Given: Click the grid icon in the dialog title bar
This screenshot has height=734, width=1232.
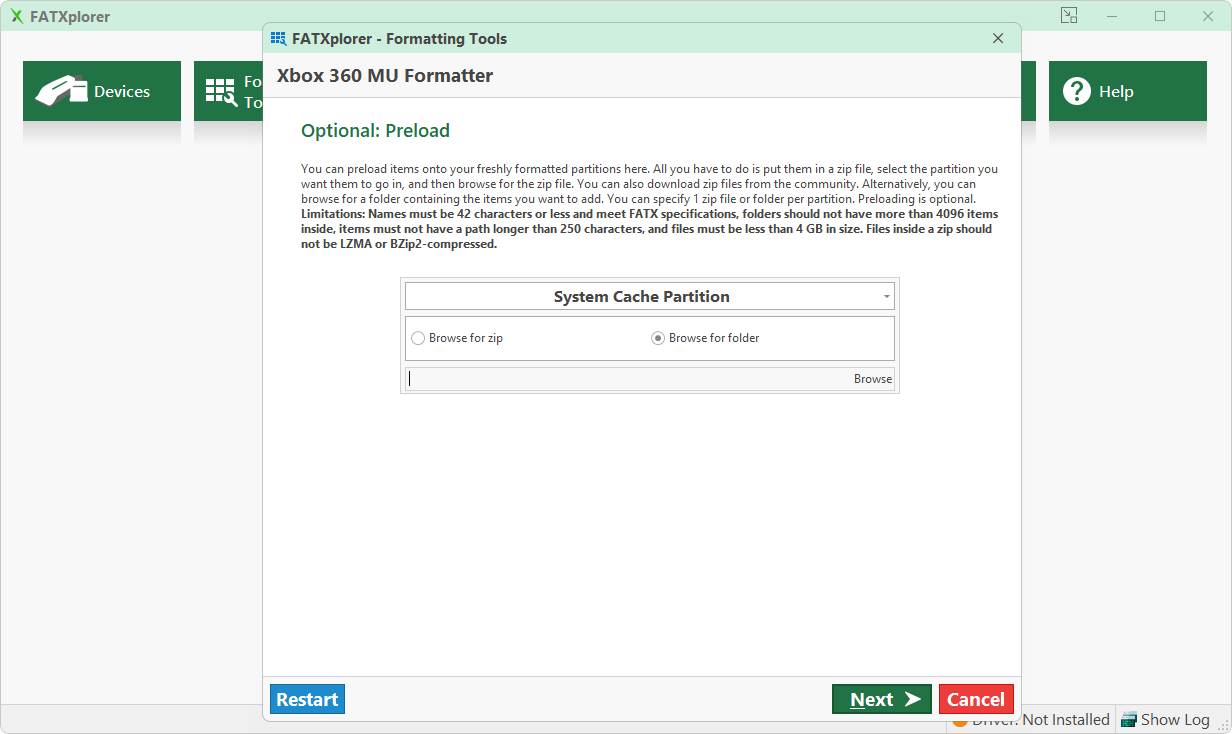Looking at the screenshot, I should click(x=279, y=39).
